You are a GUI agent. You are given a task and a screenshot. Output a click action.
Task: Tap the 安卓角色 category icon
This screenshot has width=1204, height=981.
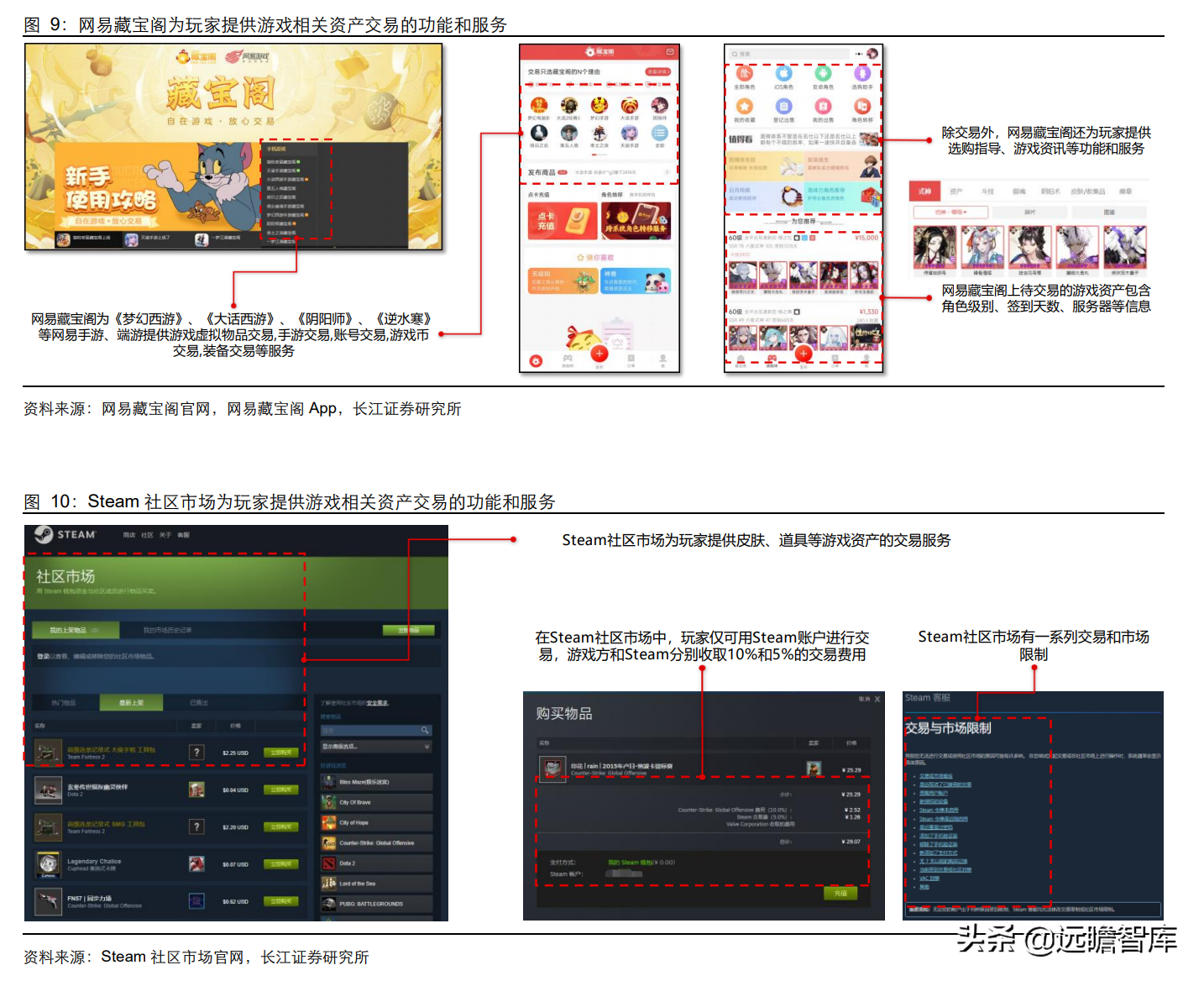tap(824, 74)
